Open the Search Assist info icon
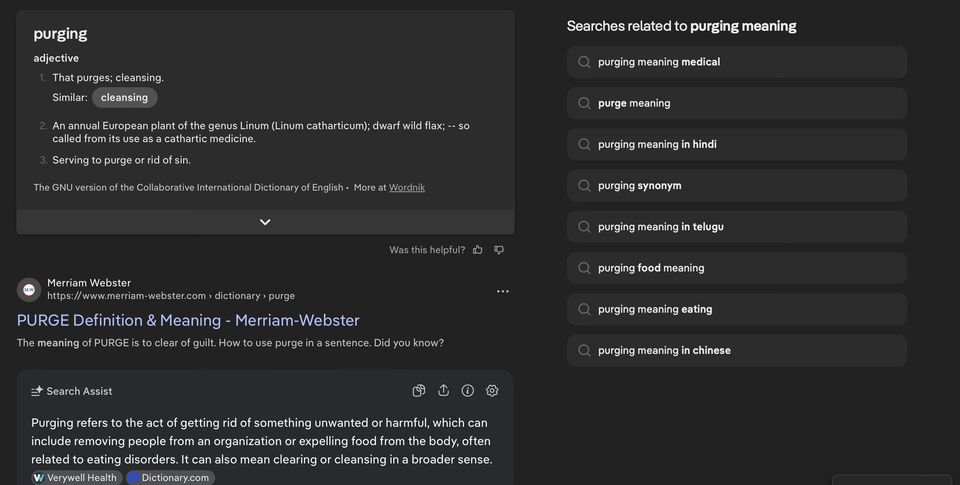The image size is (960, 485). coord(468,391)
